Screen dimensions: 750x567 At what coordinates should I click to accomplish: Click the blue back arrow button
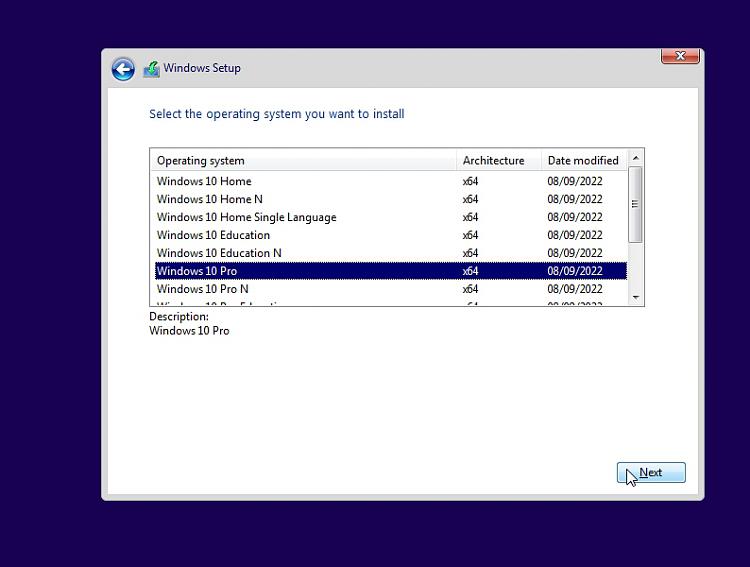[123, 68]
